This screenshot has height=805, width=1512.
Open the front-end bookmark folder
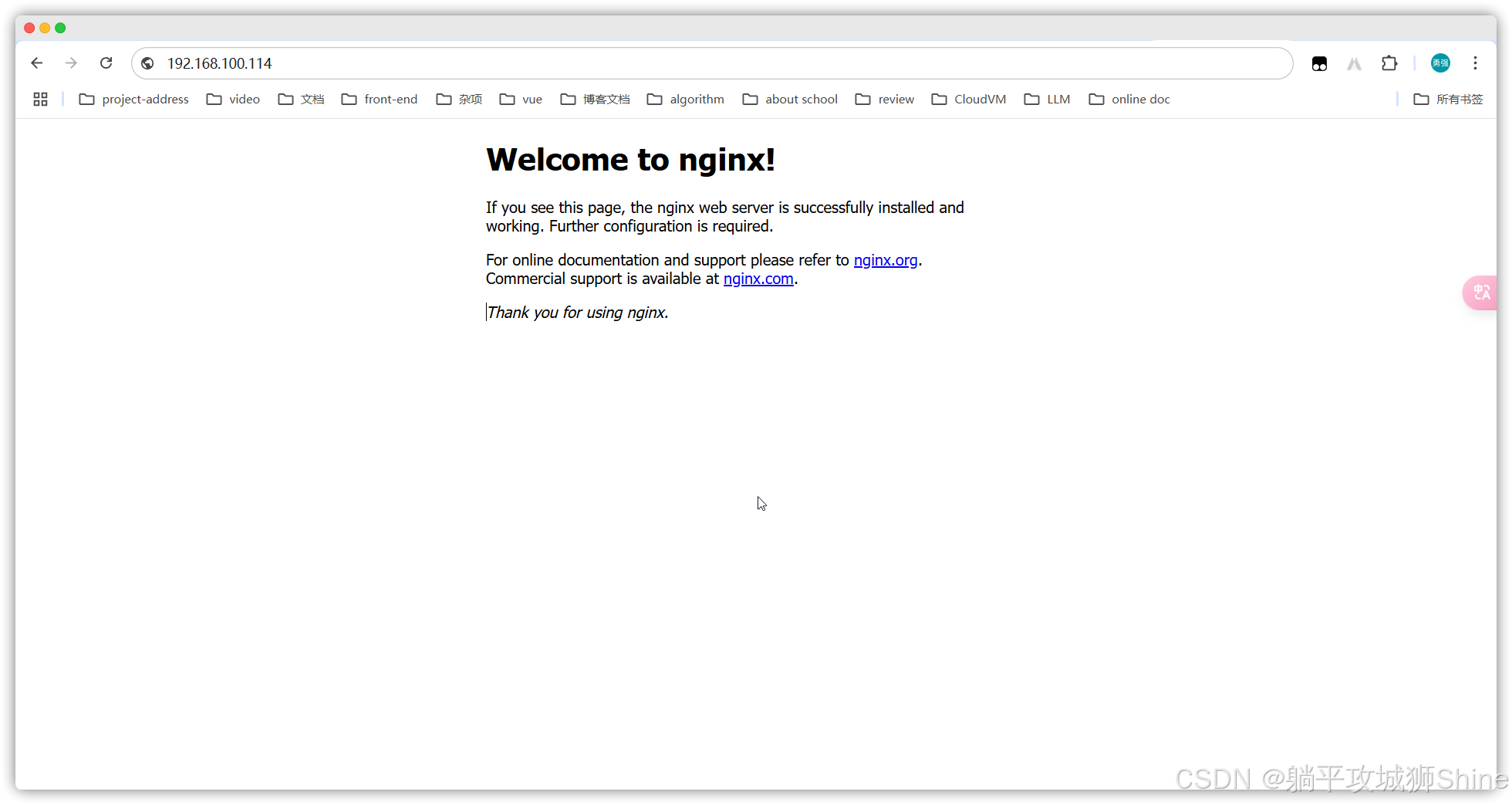coord(379,99)
